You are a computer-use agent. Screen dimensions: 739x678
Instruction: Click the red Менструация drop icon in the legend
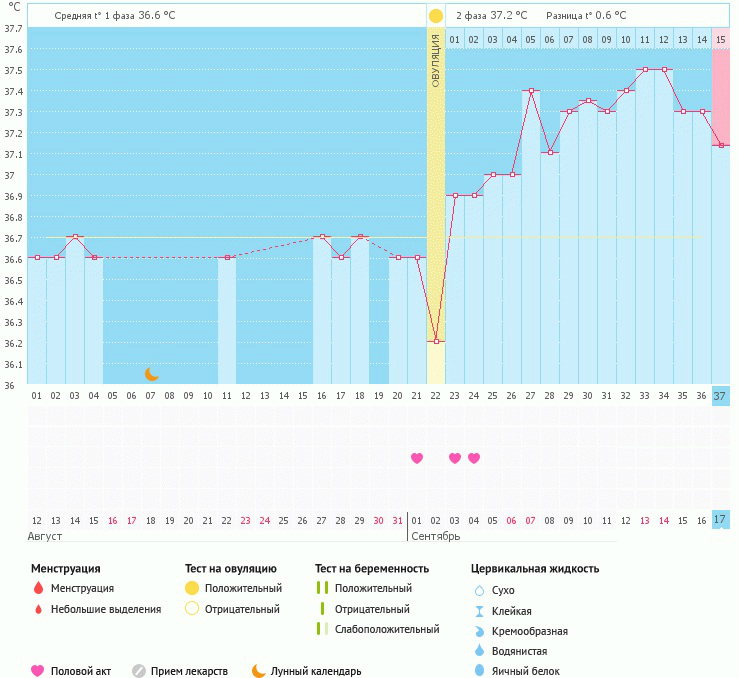coord(38,589)
